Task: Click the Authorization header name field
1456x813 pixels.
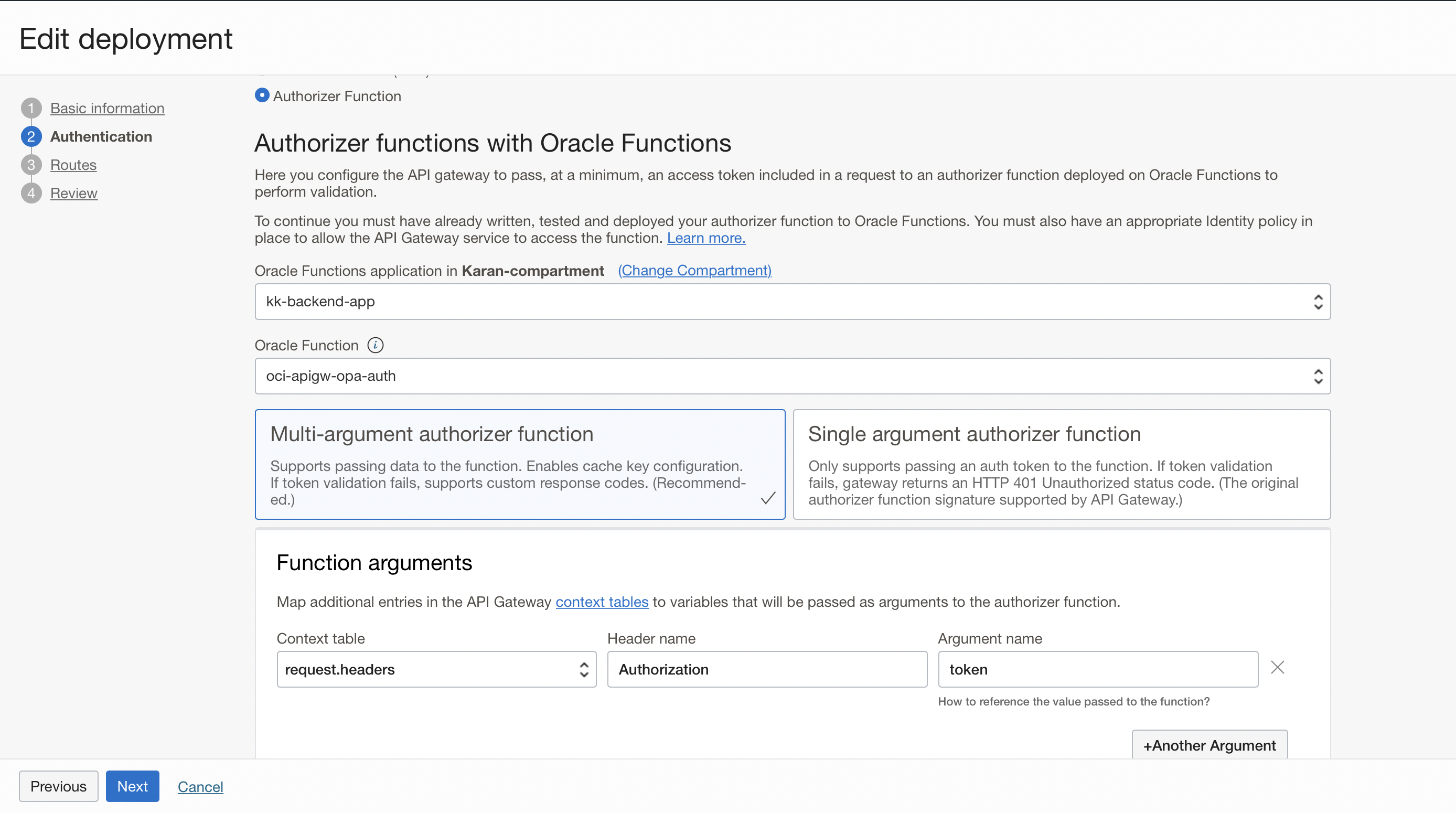Action: pos(766,669)
